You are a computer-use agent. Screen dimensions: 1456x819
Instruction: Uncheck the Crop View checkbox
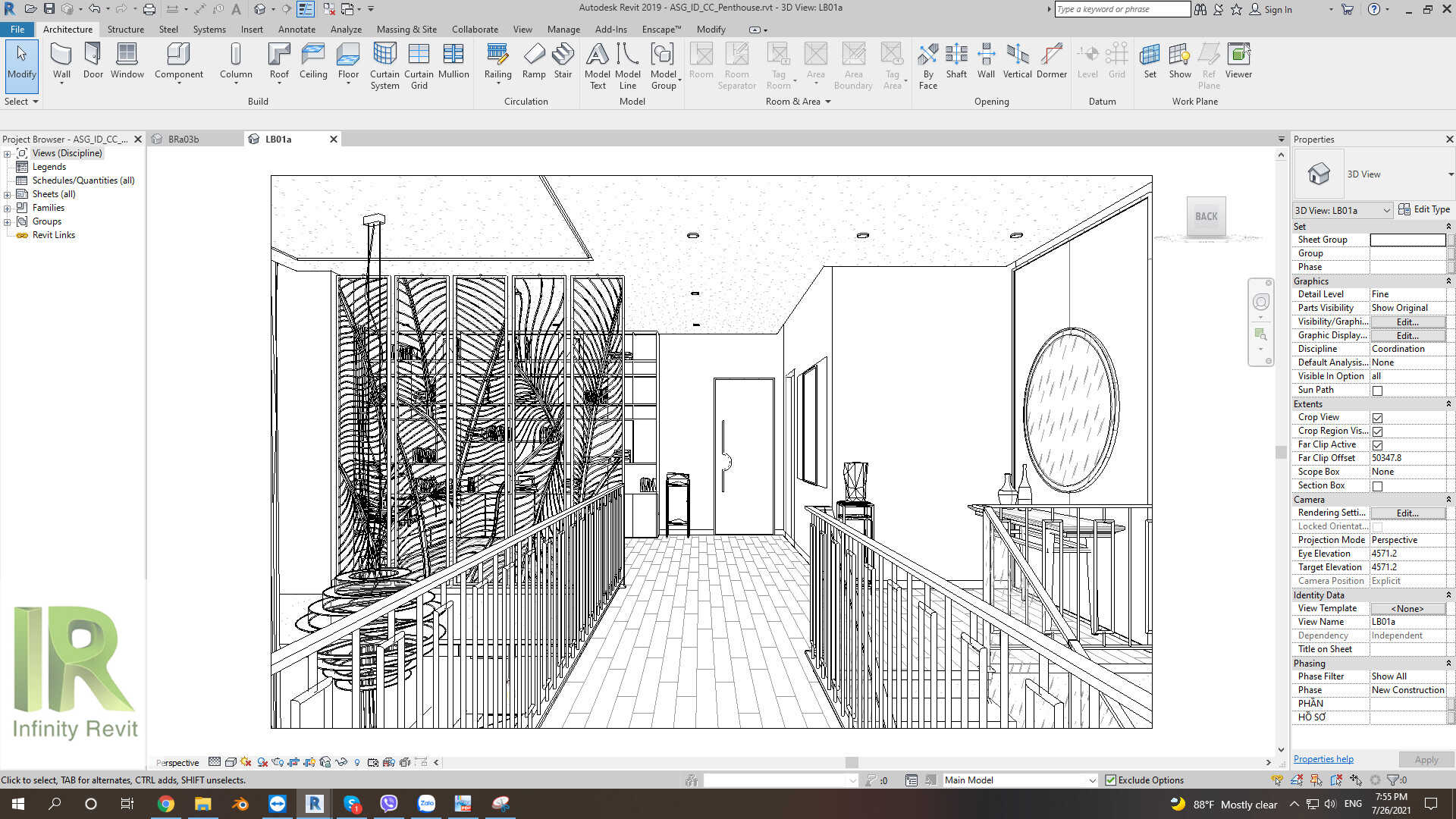pyautogui.click(x=1377, y=417)
